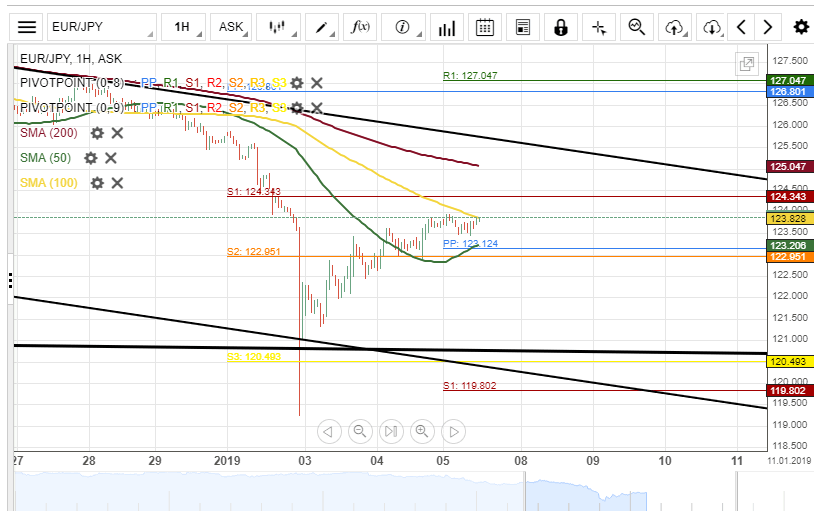814x521 pixels.
Task: Click the 08 date axis label
Action: click(x=521, y=461)
